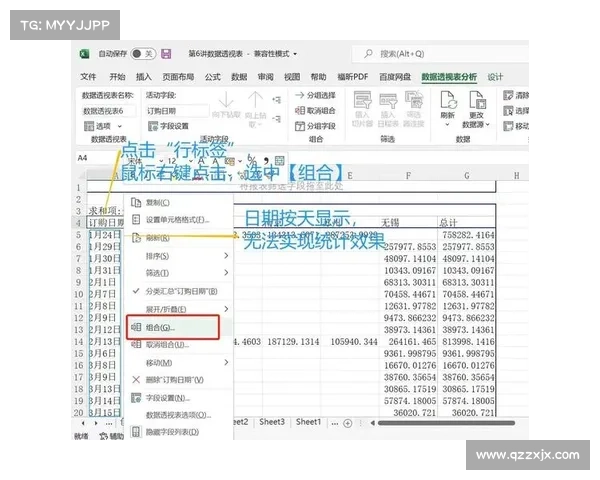This screenshot has height=480, width=600.
Task: Click the purple save icon
Action: pyautogui.click(x=166, y=54)
